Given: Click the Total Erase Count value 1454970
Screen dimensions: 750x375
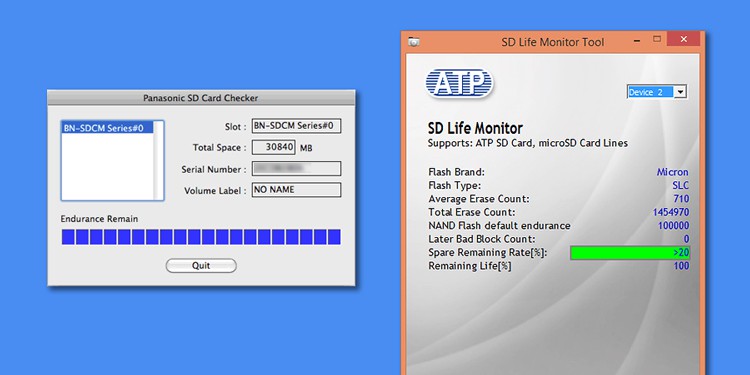Looking at the screenshot, I should pos(671,212).
